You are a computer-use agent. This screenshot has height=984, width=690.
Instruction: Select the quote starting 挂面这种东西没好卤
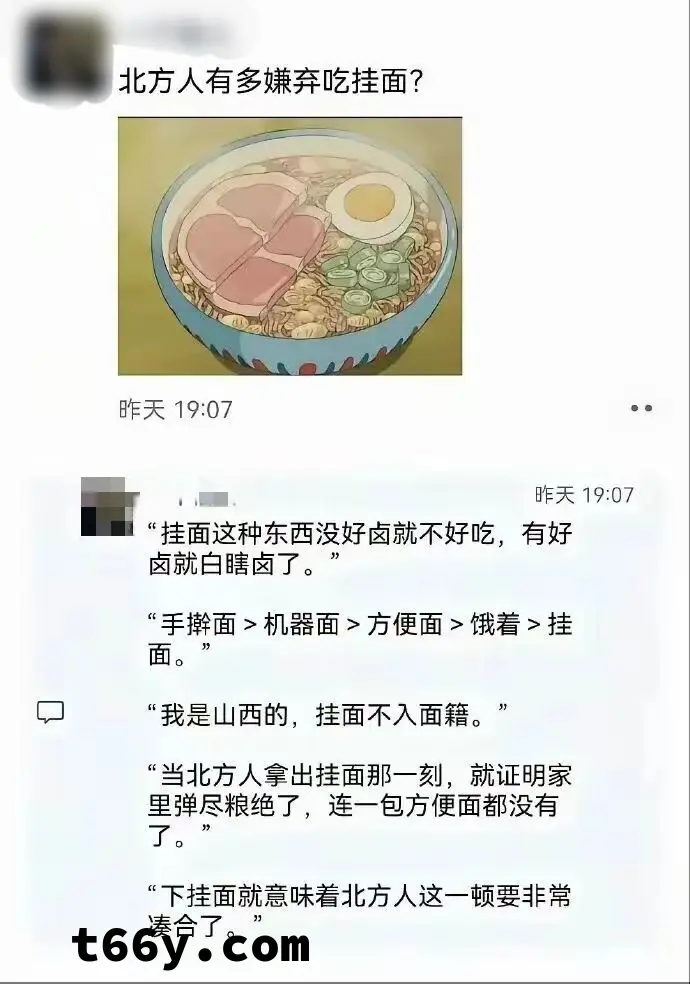(x=360, y=549)
